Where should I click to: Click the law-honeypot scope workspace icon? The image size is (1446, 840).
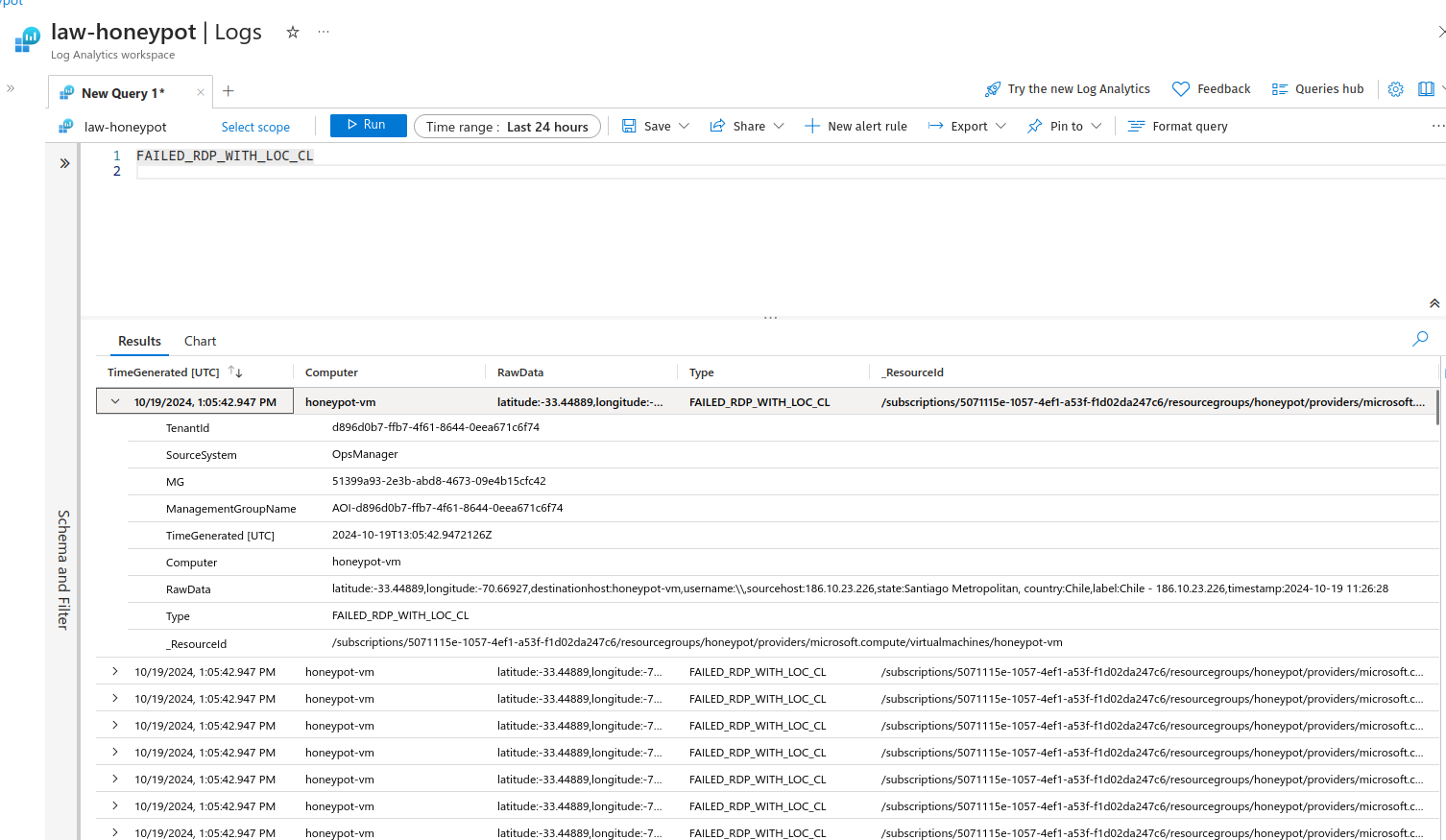click(66, 126)
